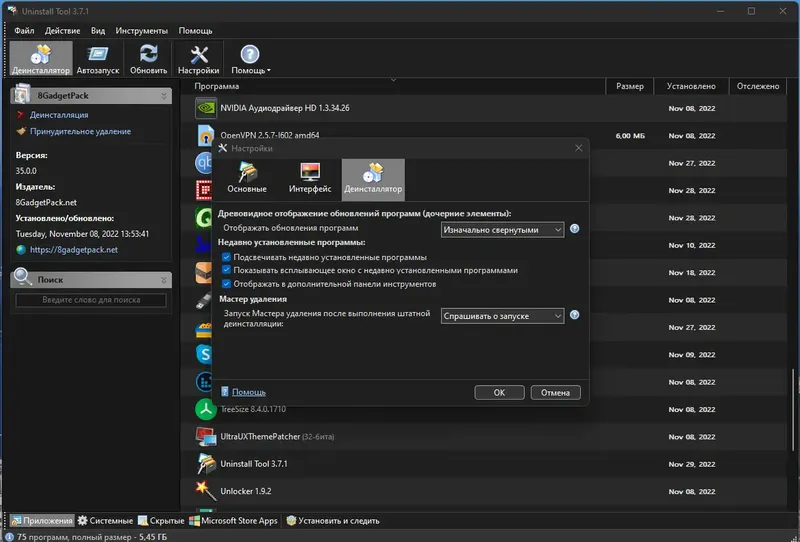Switch to the Системные bottom tab

coord(105,521)
